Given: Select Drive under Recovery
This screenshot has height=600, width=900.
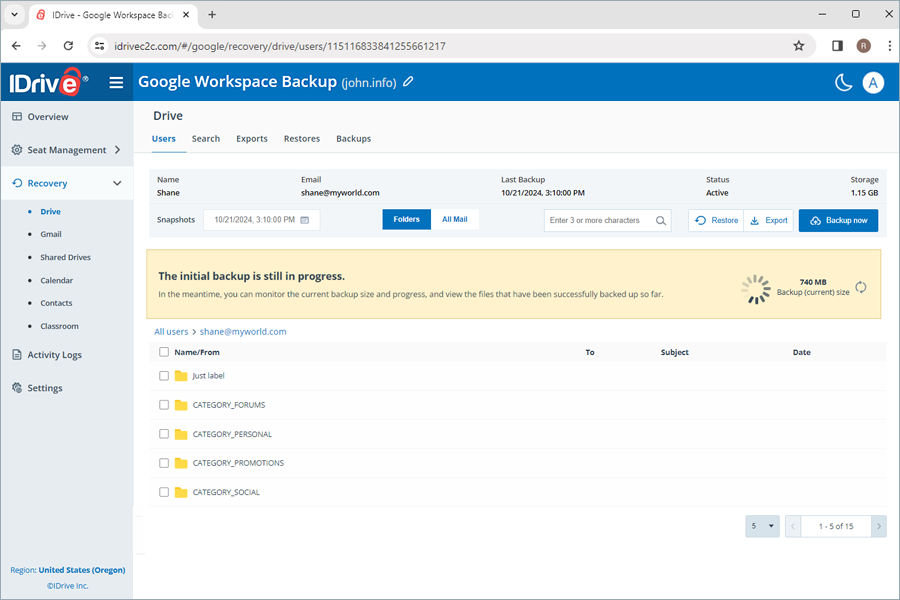Looking at the screenshot, I should (x=51, y=211).
